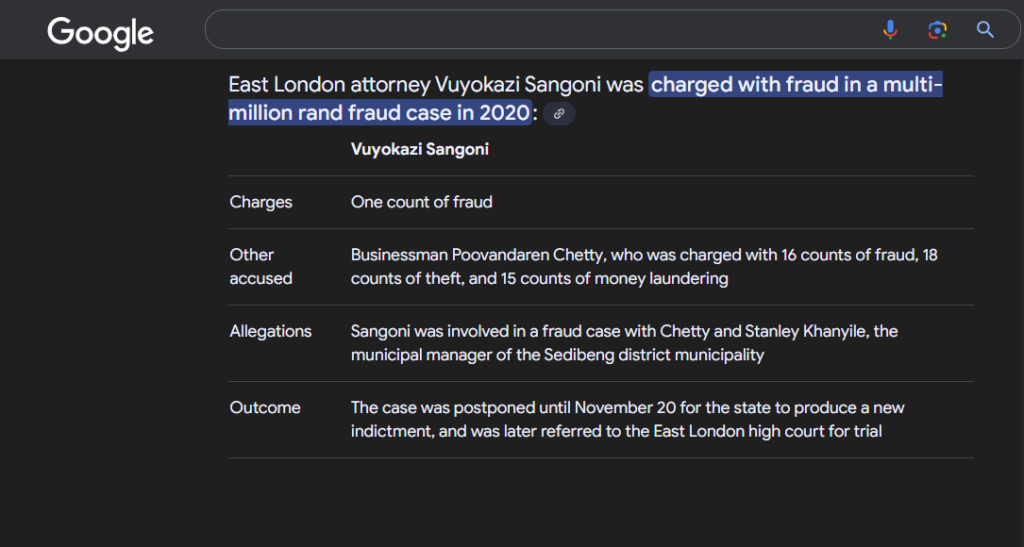Click the 'Other accused' row label
Screen dimensions: 1024x547
tap(261, 266)
